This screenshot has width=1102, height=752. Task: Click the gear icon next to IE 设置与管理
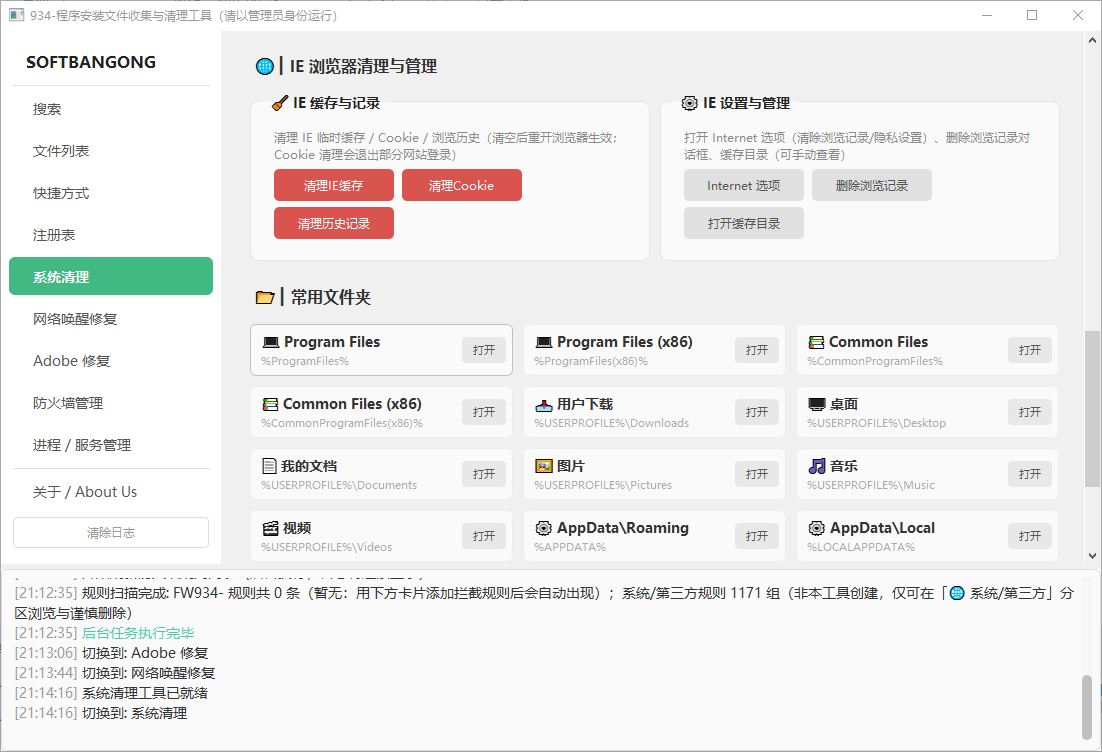coord(689,103)
